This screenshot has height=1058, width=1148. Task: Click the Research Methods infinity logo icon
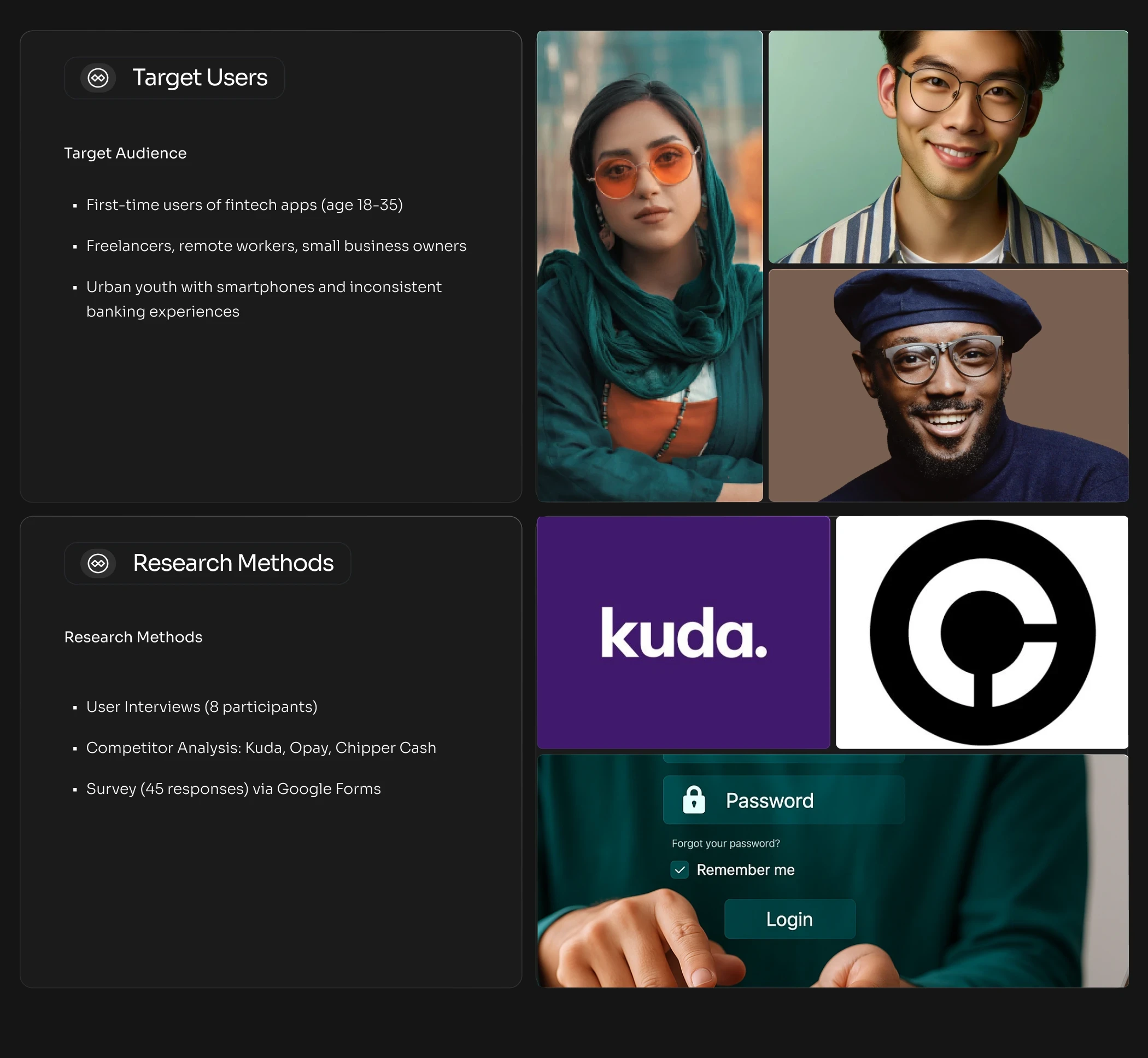(x=98, y=563)
